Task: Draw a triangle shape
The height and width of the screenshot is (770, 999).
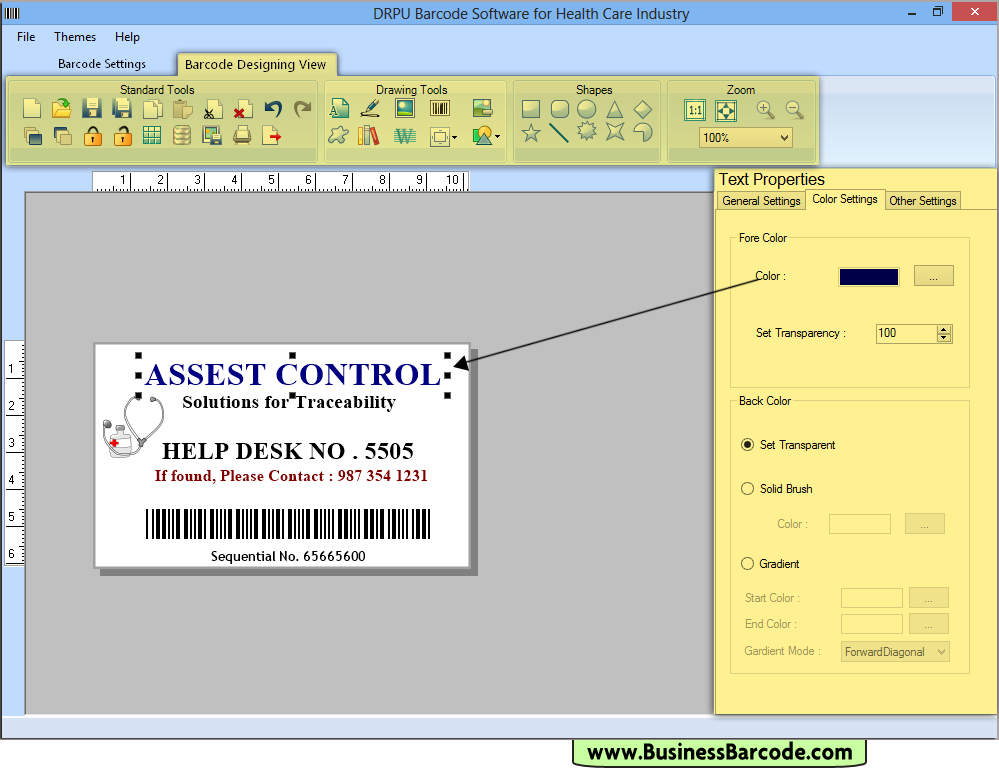Action: tap(614, 109)
